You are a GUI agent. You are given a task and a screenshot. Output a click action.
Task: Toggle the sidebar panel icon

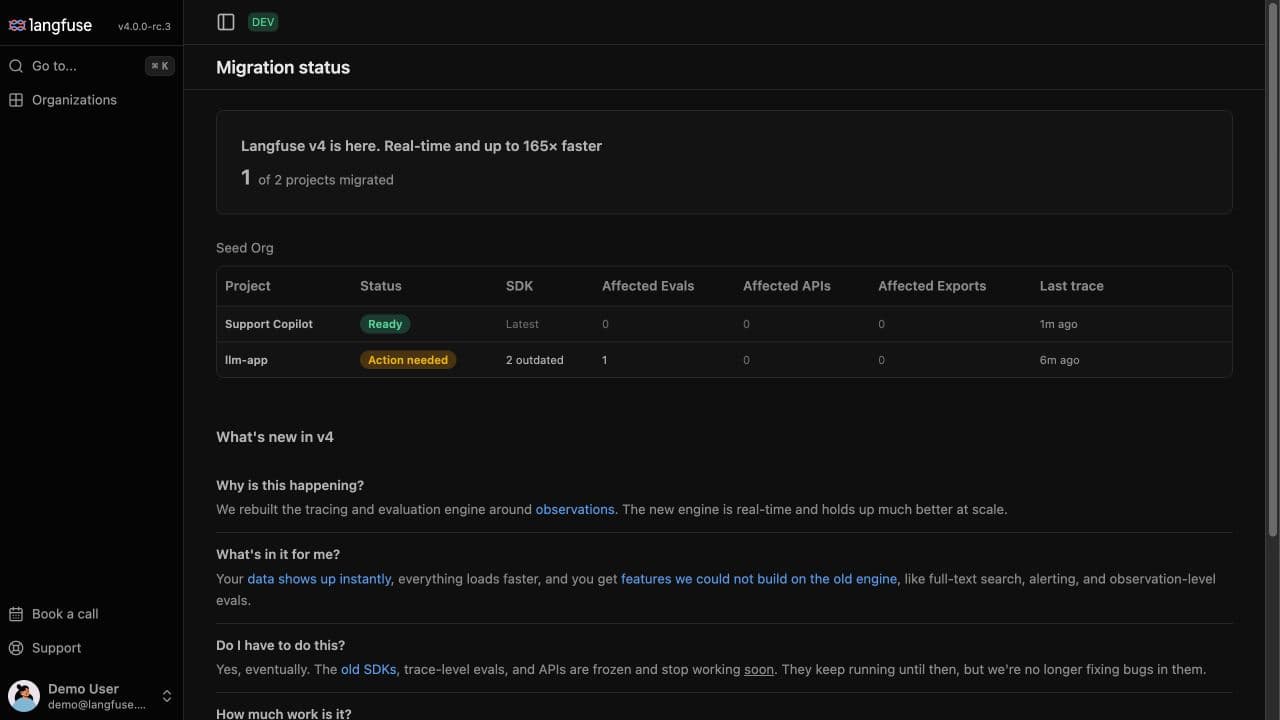tap(226, 22)
